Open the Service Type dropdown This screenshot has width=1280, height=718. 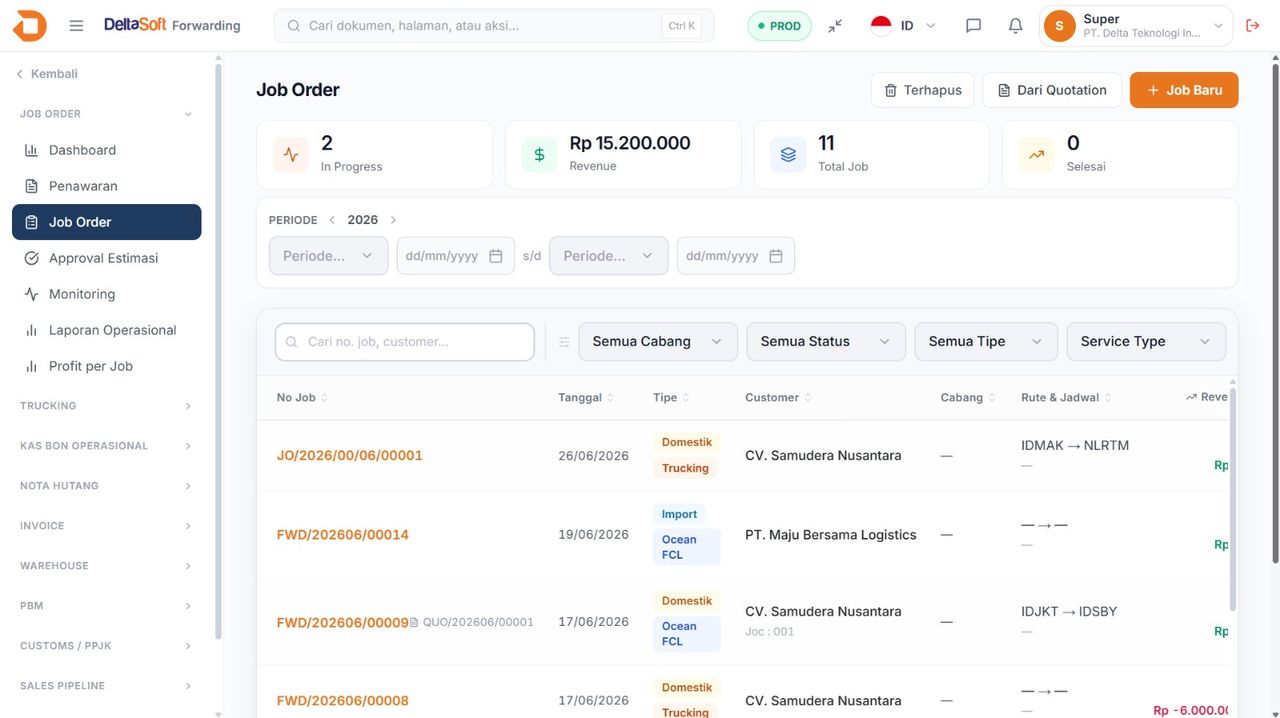tap(1146, 342)
